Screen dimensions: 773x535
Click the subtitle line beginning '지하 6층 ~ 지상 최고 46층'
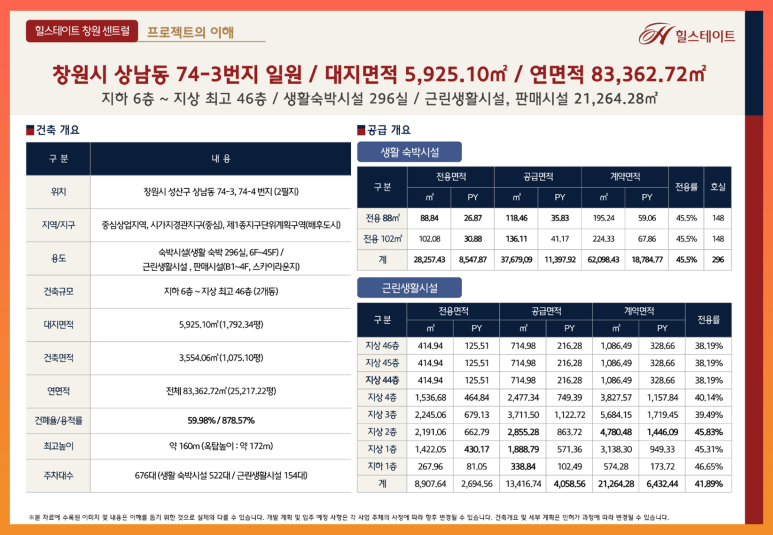click(379, 99)
